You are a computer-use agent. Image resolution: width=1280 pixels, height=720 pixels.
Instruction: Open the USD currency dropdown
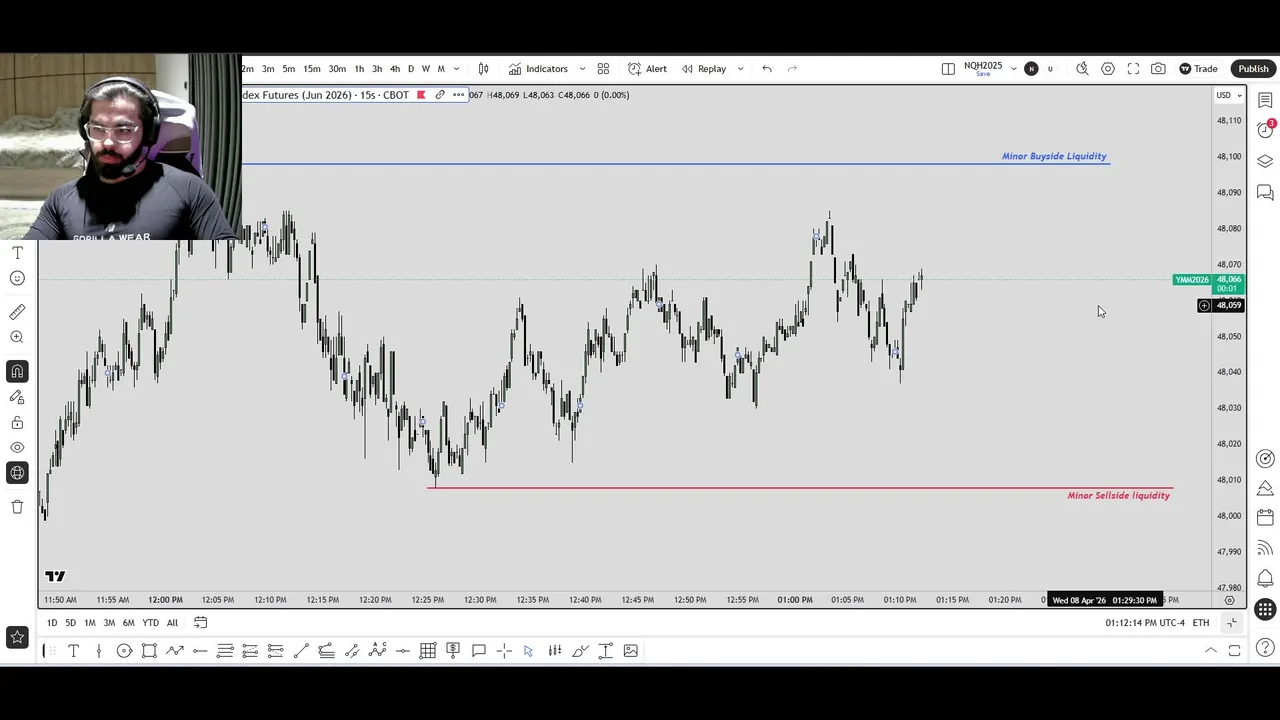pyautogui.click(x=1229, y=95)
